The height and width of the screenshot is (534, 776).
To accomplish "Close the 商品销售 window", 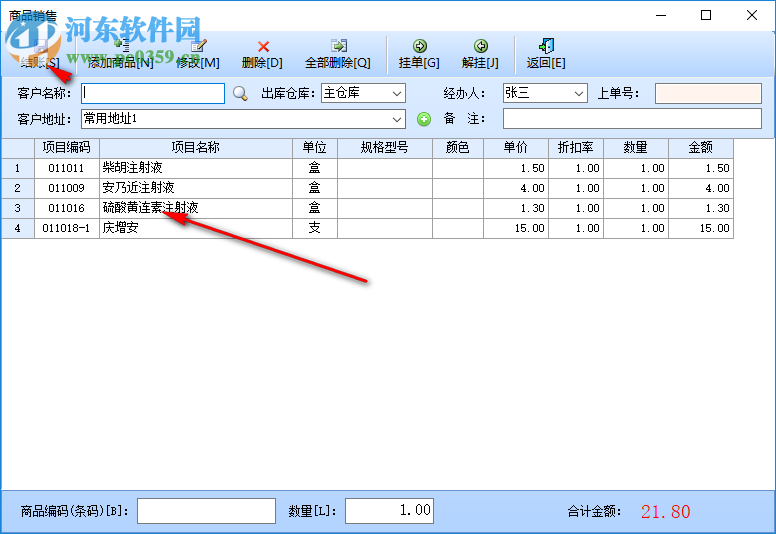I will pos(752,15).
